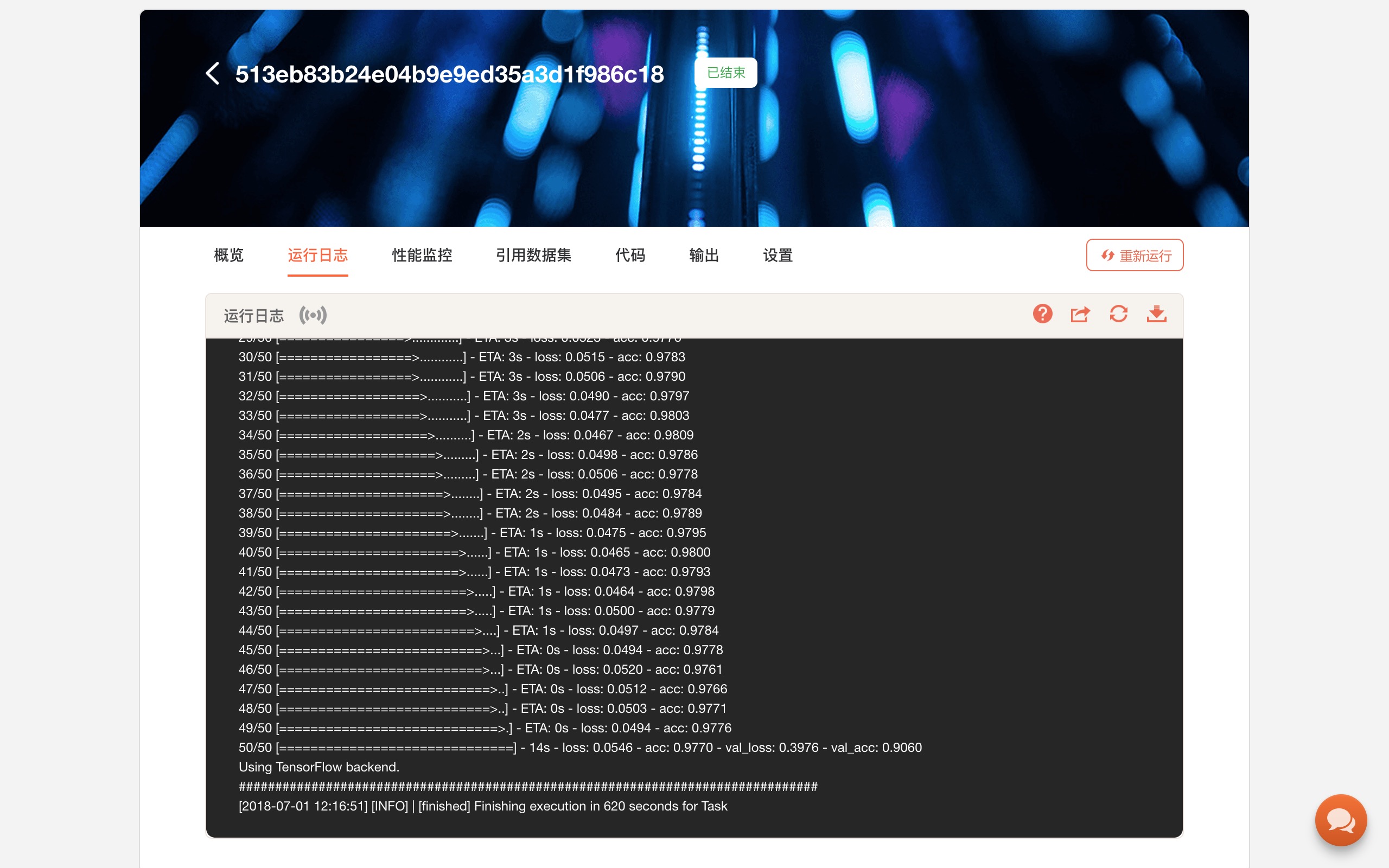
Task: Click the final 50/50 epoch log line
Action: click(x=579, y=748)
